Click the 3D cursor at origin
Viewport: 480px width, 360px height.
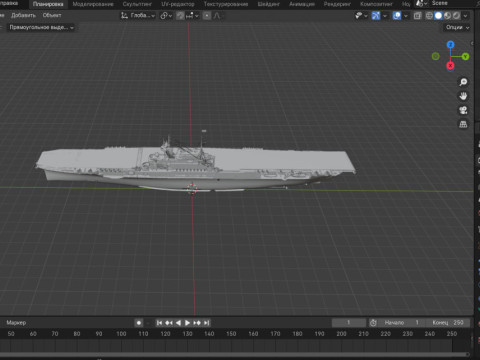coord(192,189)
